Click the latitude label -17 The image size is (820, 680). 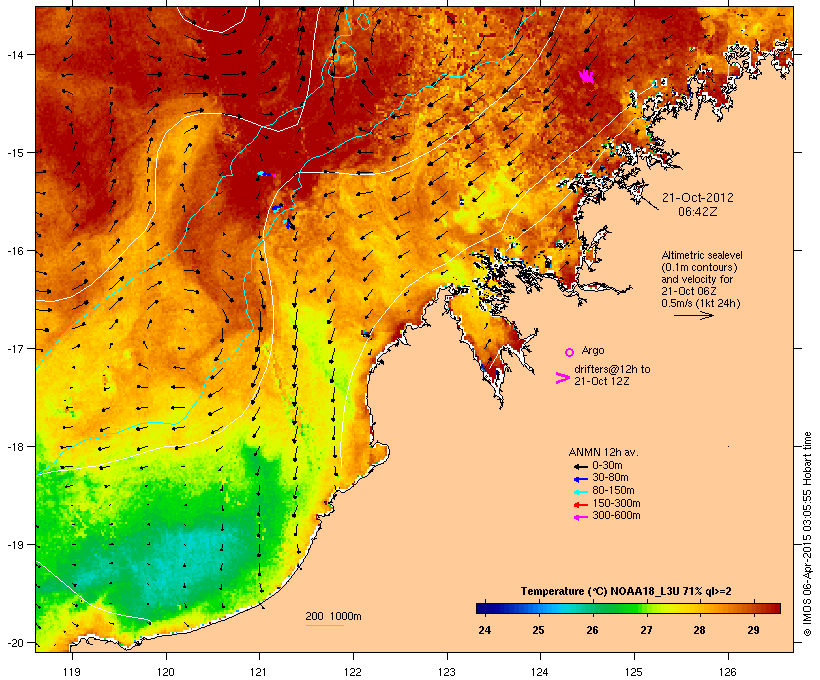click(15, 348)
